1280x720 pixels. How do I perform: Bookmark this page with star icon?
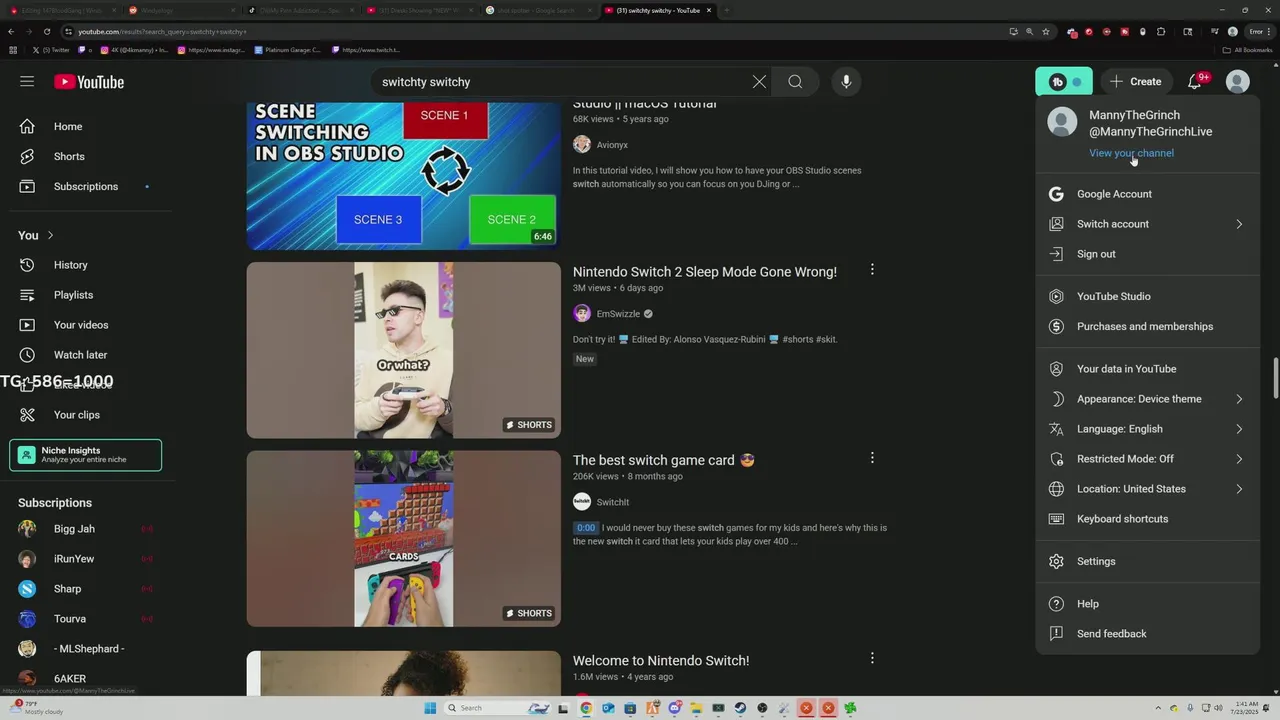coord(1046,31)
